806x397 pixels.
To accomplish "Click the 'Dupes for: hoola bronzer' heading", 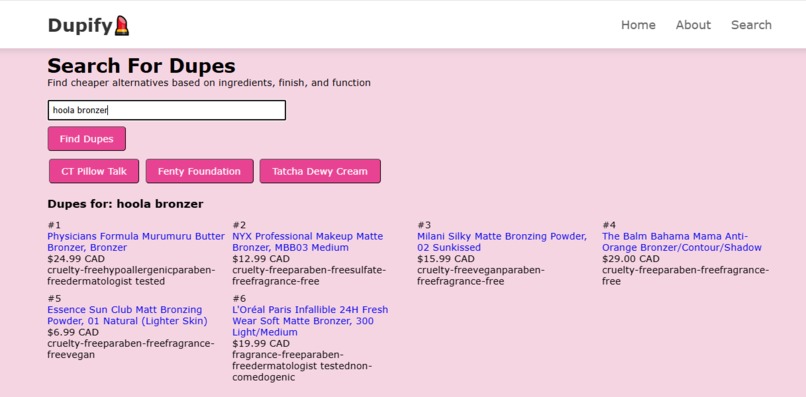I will (x=125, y=204).
